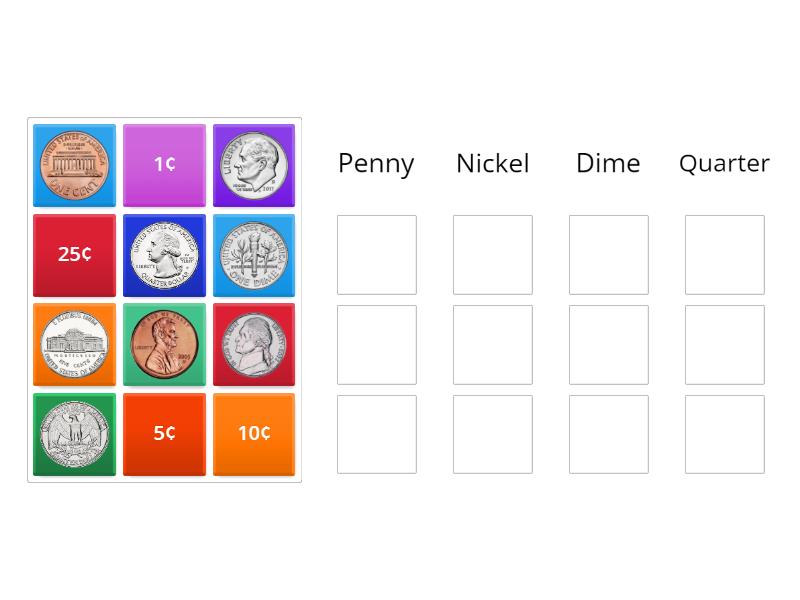Choose the top empty slot under Quarter
This screenshot has height=600, width=800.
(725, 255)
